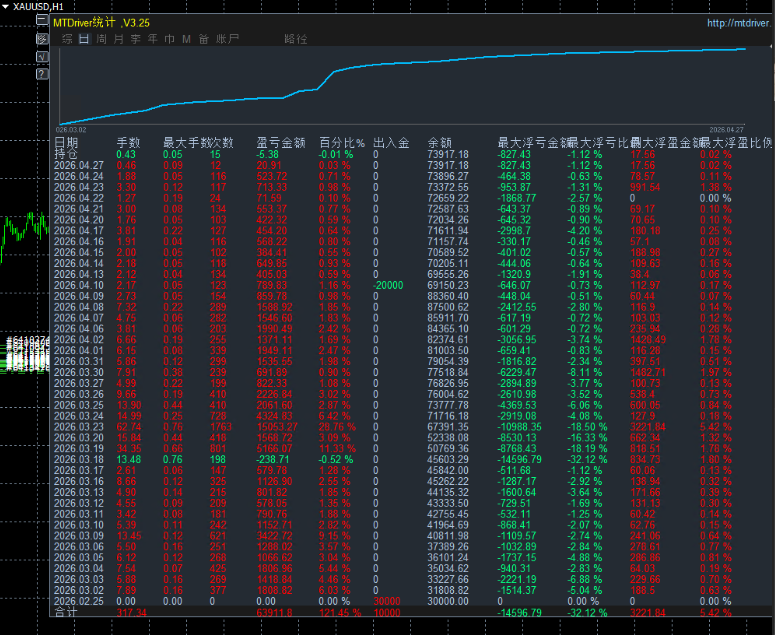Click the 余额 column header

coord(439,143)
